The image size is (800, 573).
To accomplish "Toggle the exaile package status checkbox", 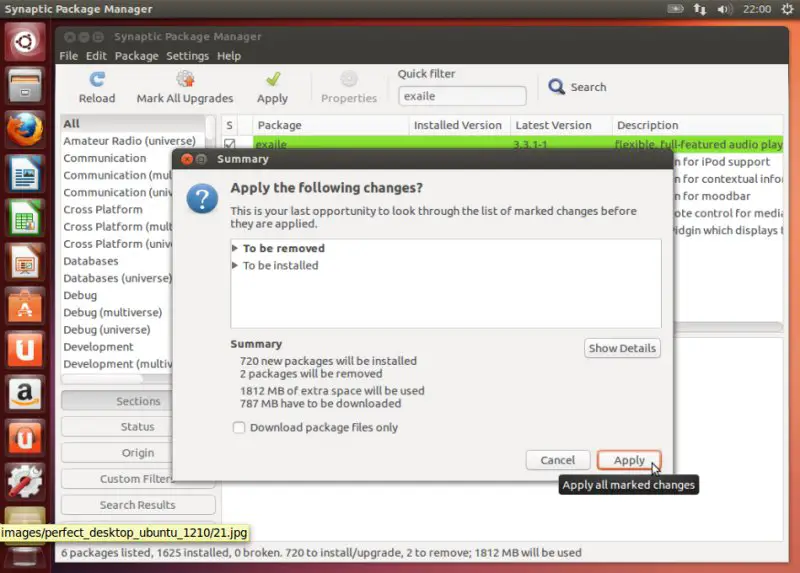I will coord(230,144).
